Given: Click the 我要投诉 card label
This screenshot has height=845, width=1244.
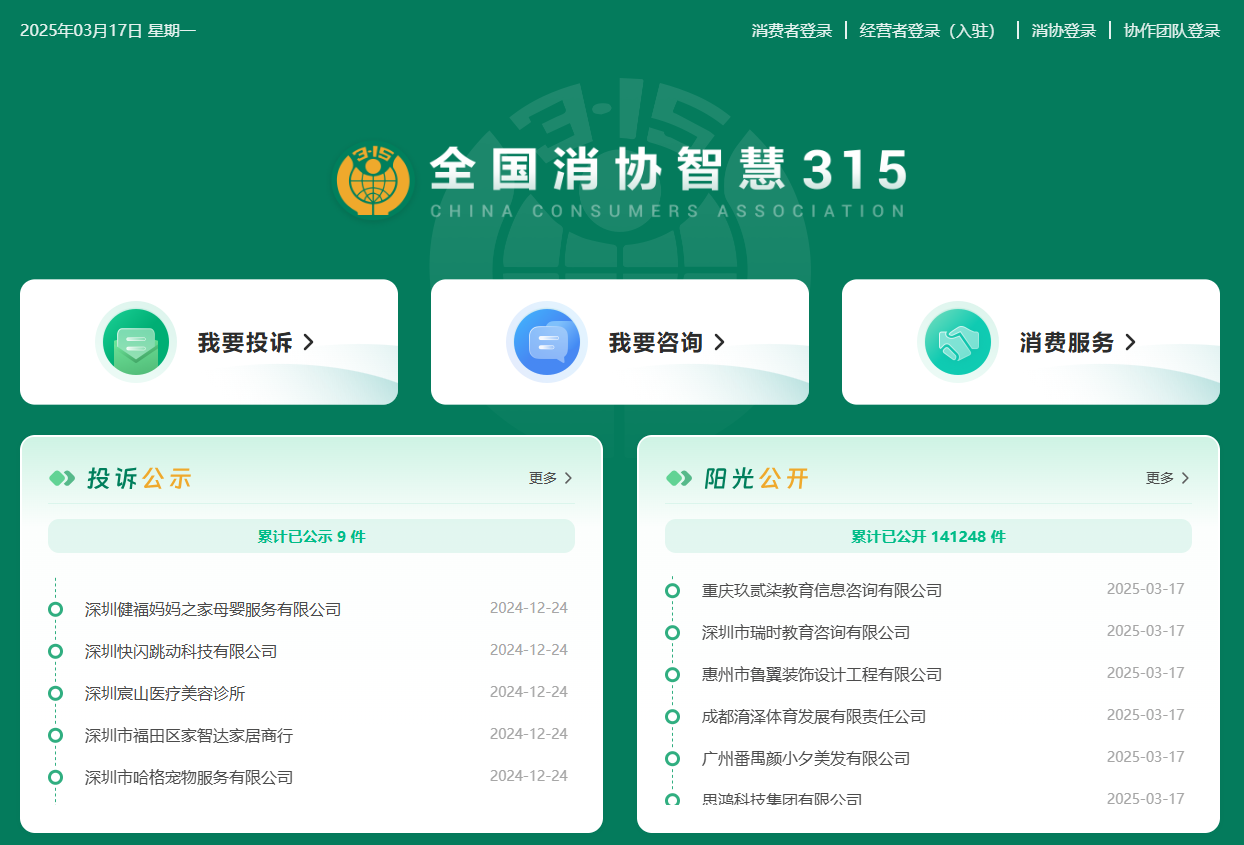Looking at the screenshot, I should pyautogui.click(x=245, y=343).
